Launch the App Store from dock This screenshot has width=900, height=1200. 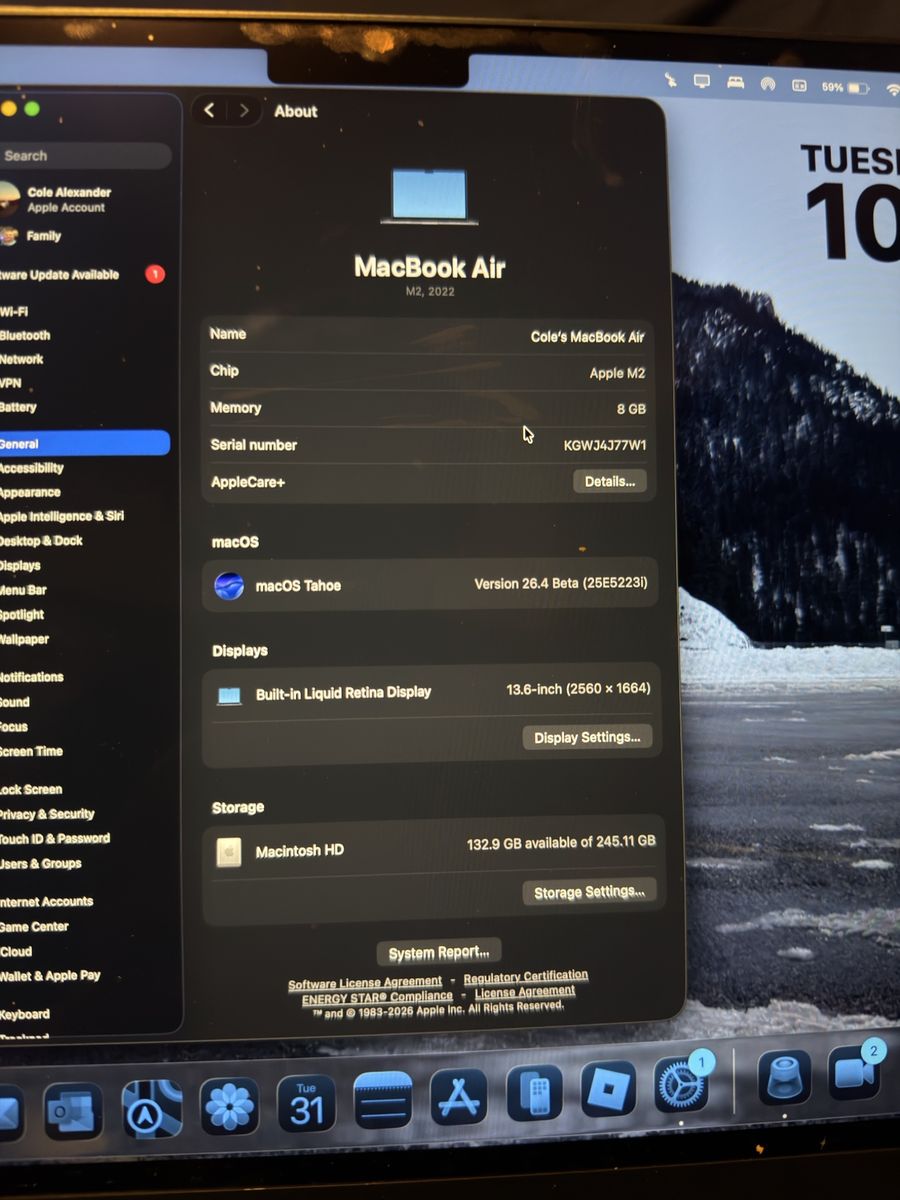coord(459,1097)
